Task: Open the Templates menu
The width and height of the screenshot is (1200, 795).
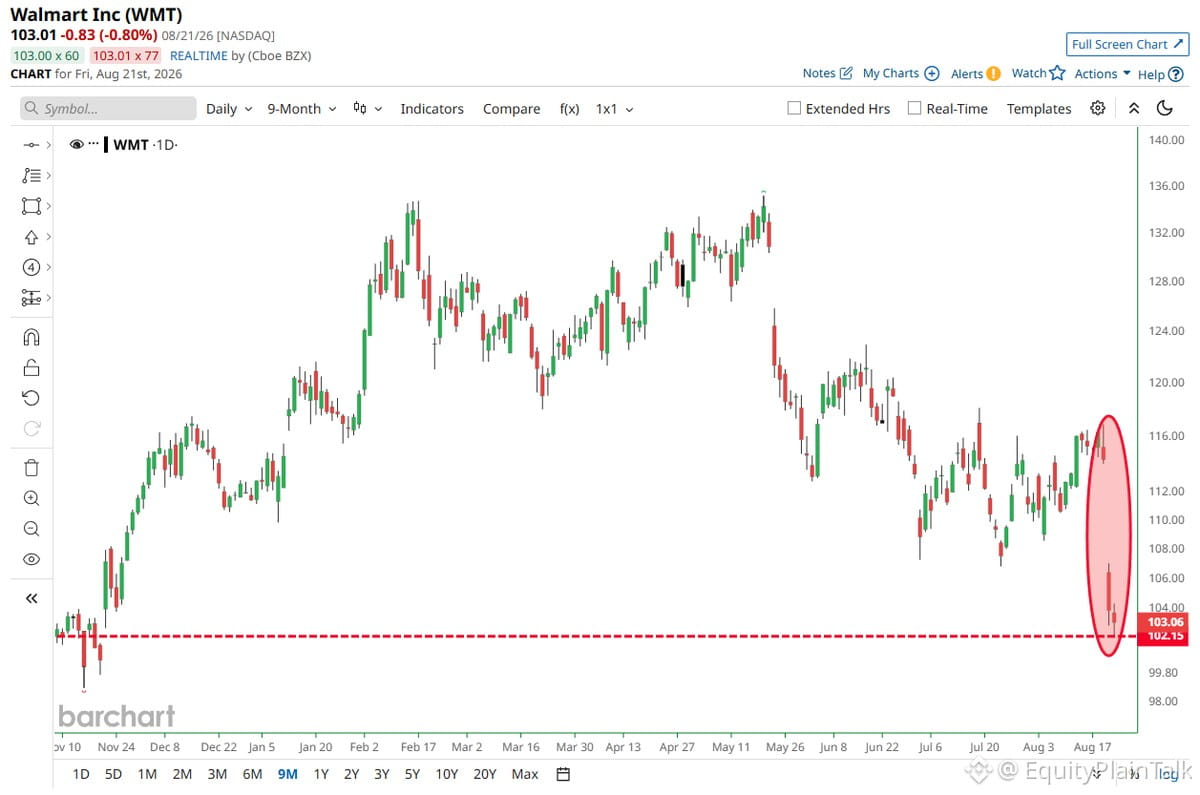Action: [1039, 109]
